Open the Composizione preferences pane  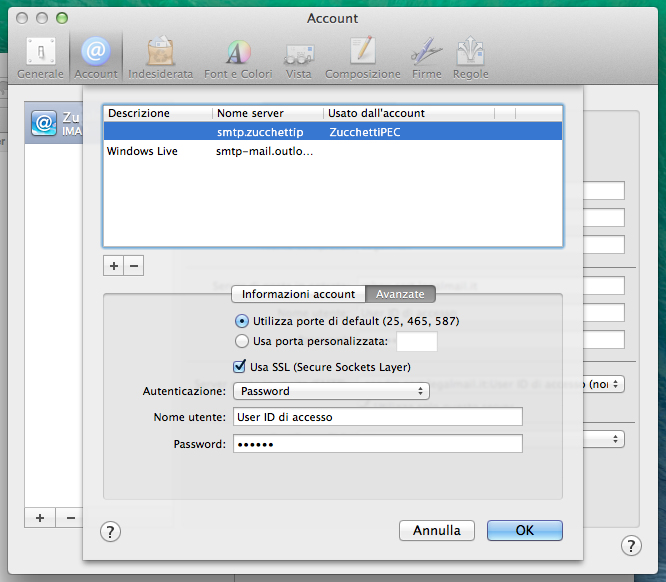[x=363, y=58]
